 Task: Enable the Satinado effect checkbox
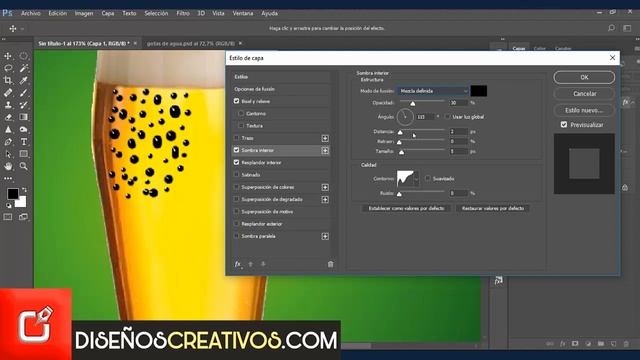[x=236, y=175]
